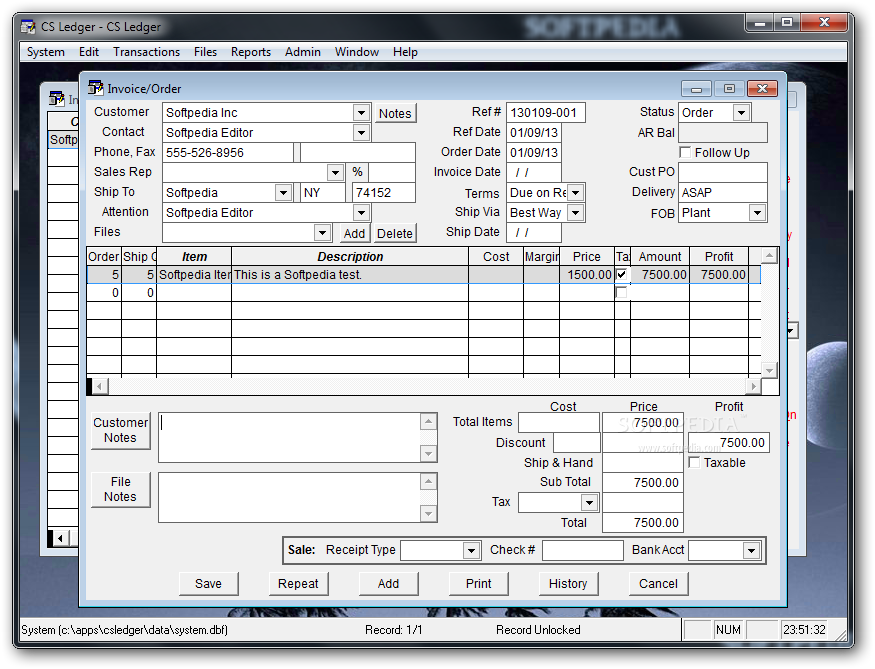Click the items grid scroll down arrow
875x669 pixels.
click(x=770, y=370)
